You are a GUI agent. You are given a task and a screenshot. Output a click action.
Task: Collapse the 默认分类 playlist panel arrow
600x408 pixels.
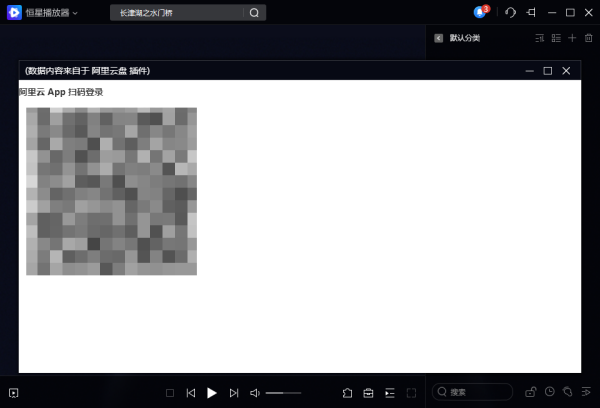(x=438, y=38)
